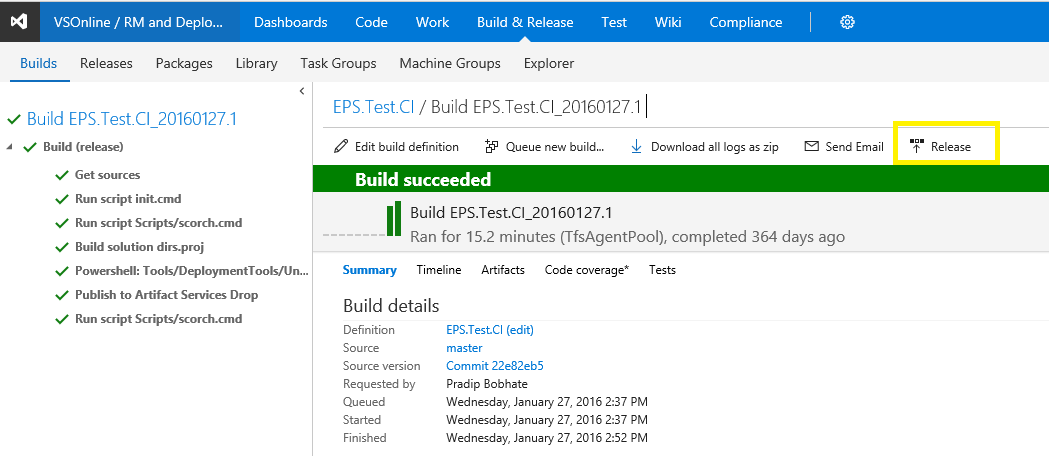This screenshot has width=1049, height=456.
Task: Switch to the Tests tab
Action: coord(662,270)
